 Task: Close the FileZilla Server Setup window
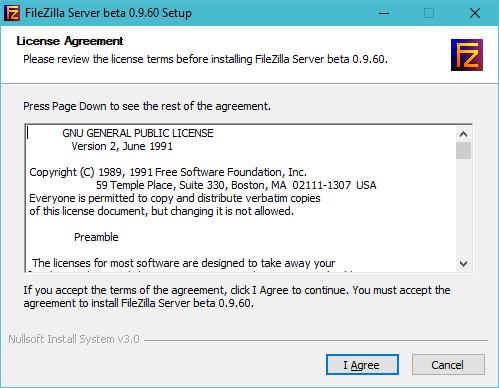[x=474, y=13]
